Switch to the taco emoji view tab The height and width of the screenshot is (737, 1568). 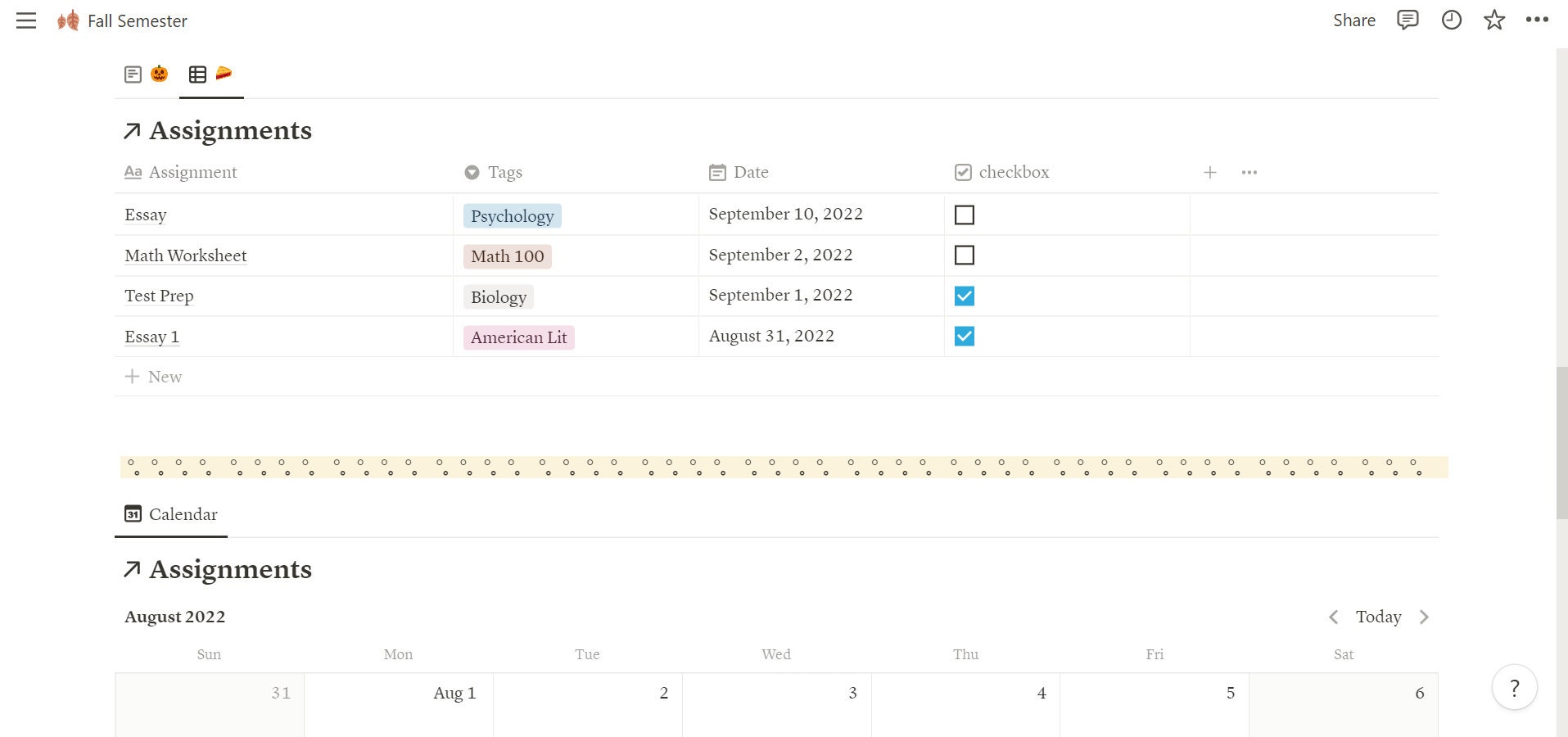(224, 74)
